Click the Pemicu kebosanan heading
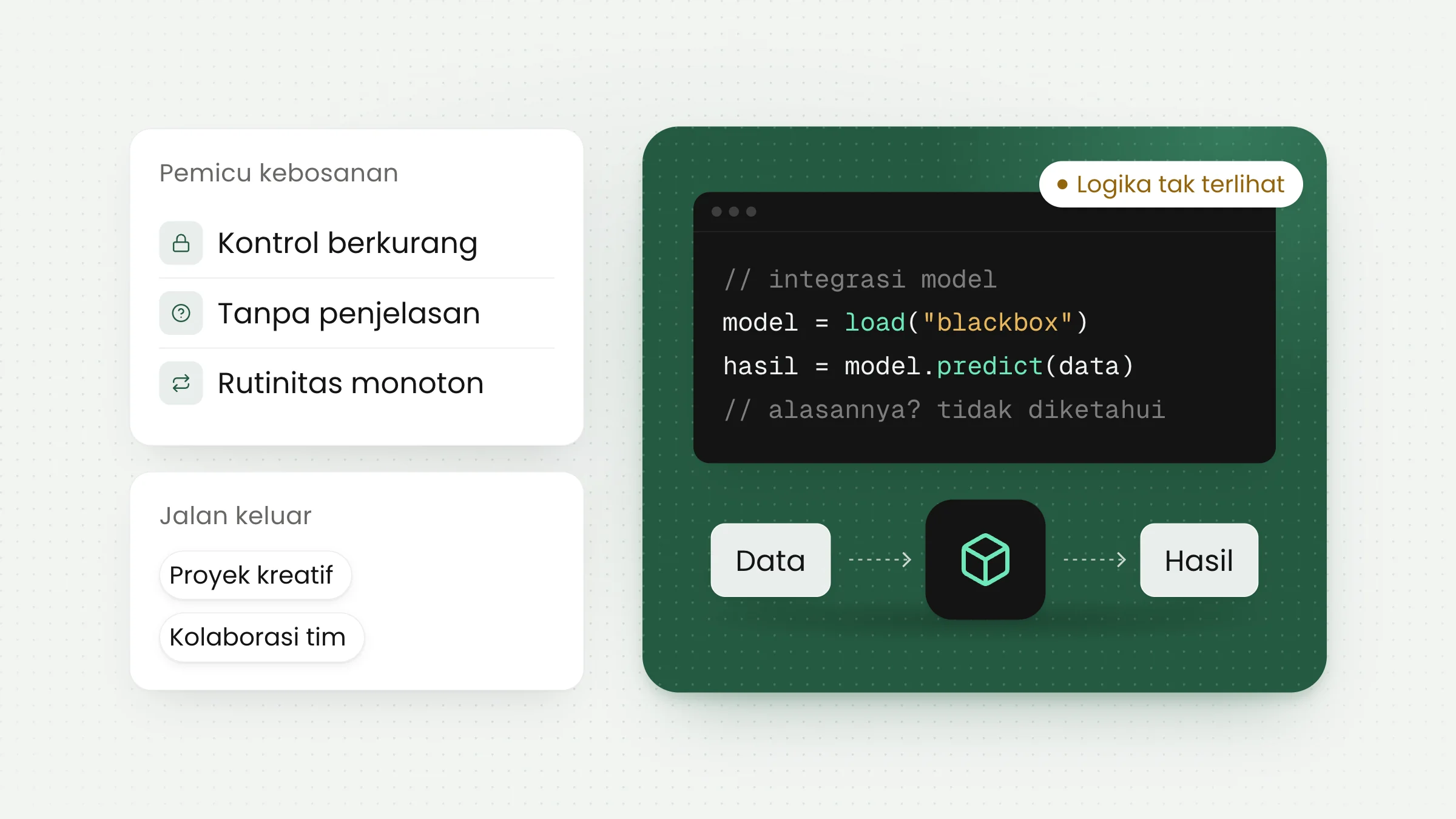The height and width of the screenshot is (819, 1456). click(x=278, y=173)
